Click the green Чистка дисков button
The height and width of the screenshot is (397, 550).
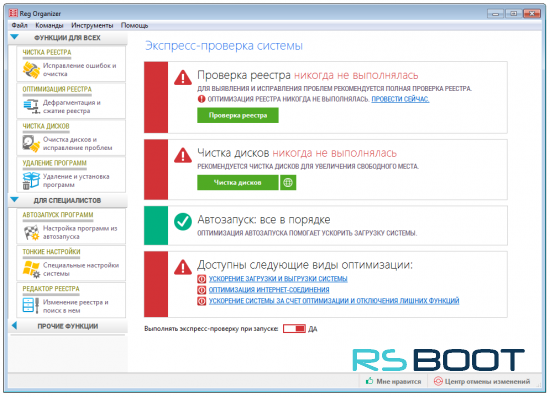pyautogui.click(x=238, y=182)
